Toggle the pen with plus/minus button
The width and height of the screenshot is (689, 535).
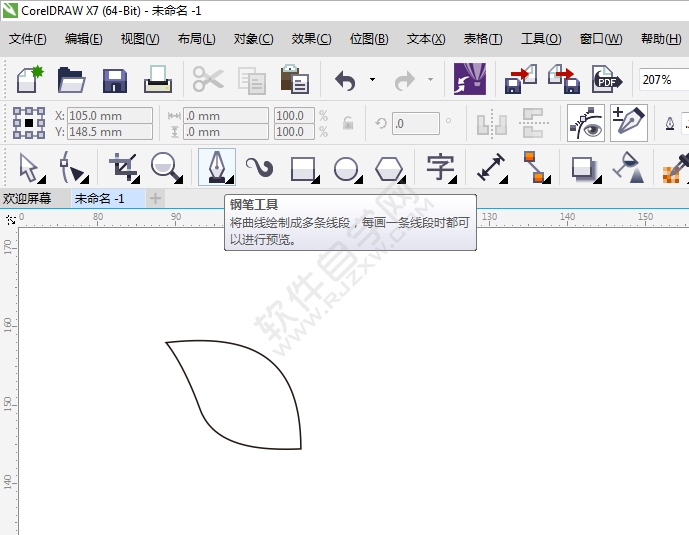coord(629,123)
